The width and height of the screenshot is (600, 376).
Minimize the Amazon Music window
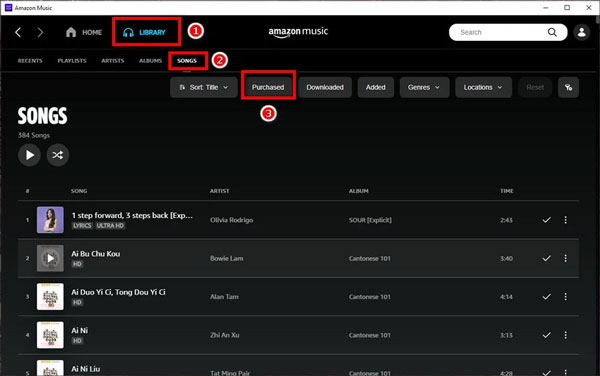tap(546, 8)
